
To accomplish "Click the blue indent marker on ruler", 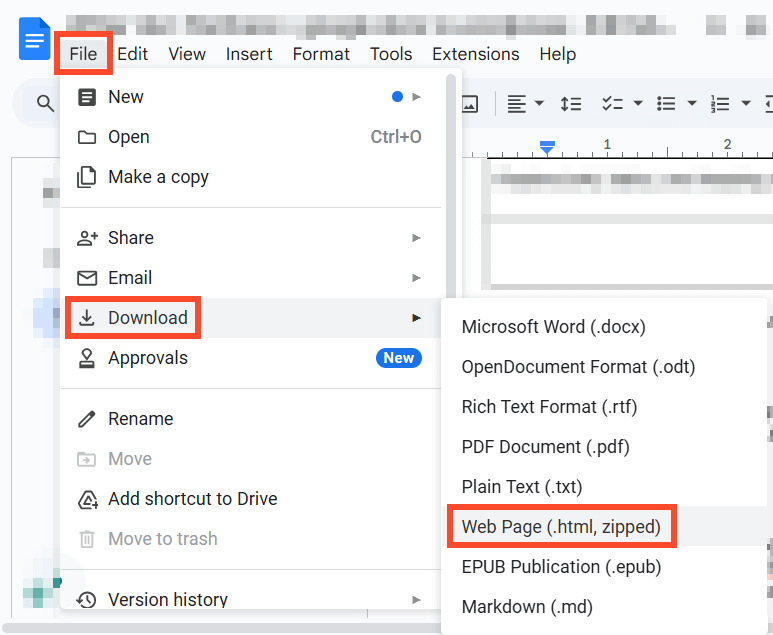I will tap(547, 147).
